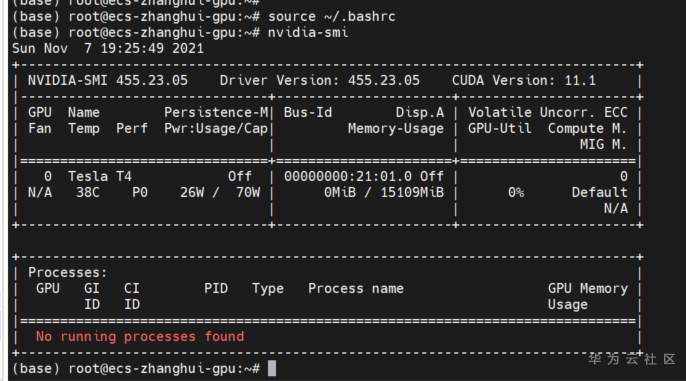Viewport: 686px width, 381px height.
Task: Click the Driver Version 455.23.05 text
Action: click(319, 80)
